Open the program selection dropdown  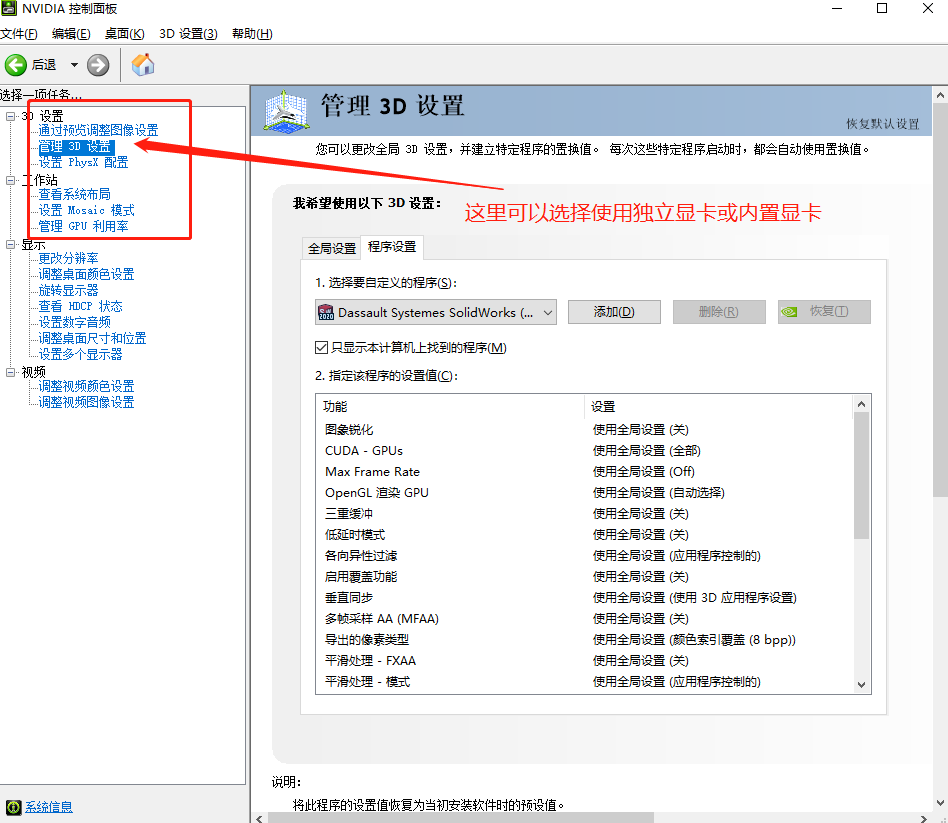435,312
